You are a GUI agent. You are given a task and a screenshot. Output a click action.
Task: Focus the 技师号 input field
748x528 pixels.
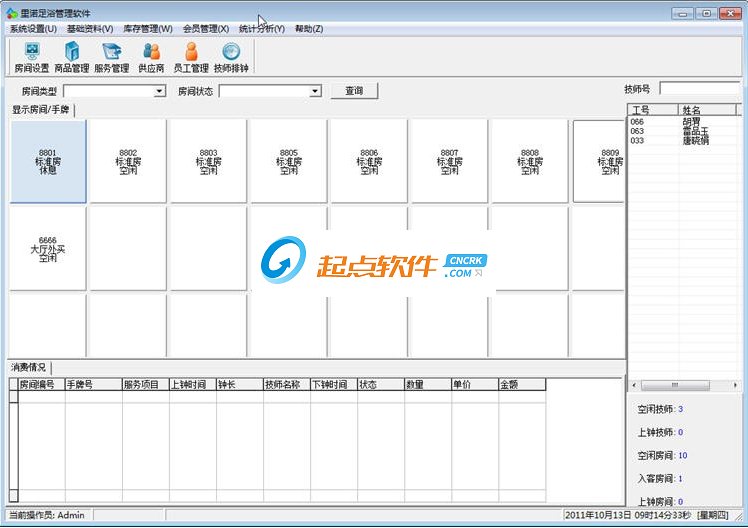tap(699, 88)
